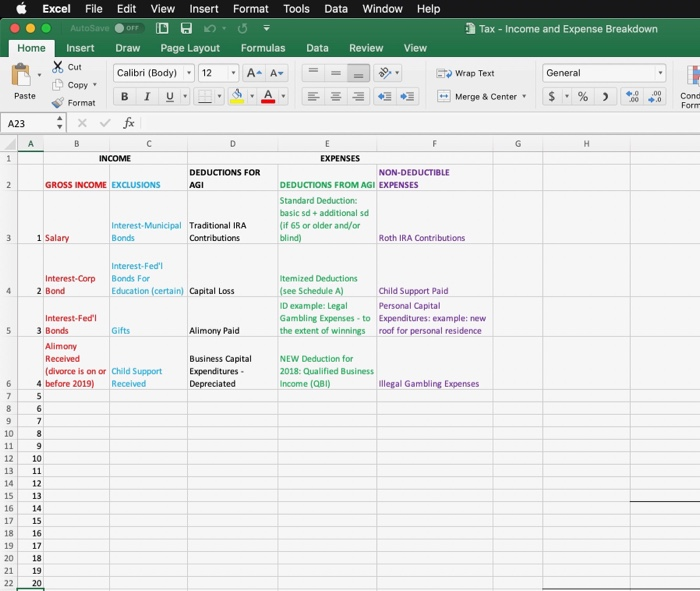
Task: Decrease decimal places icon
Action: tap(654, 96)
